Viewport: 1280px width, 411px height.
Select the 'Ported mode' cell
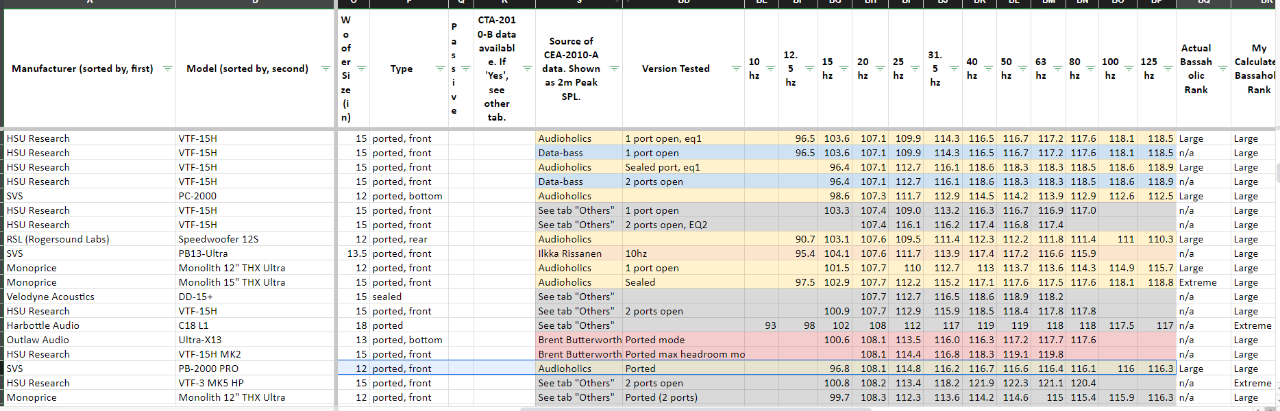pos(684,340)
